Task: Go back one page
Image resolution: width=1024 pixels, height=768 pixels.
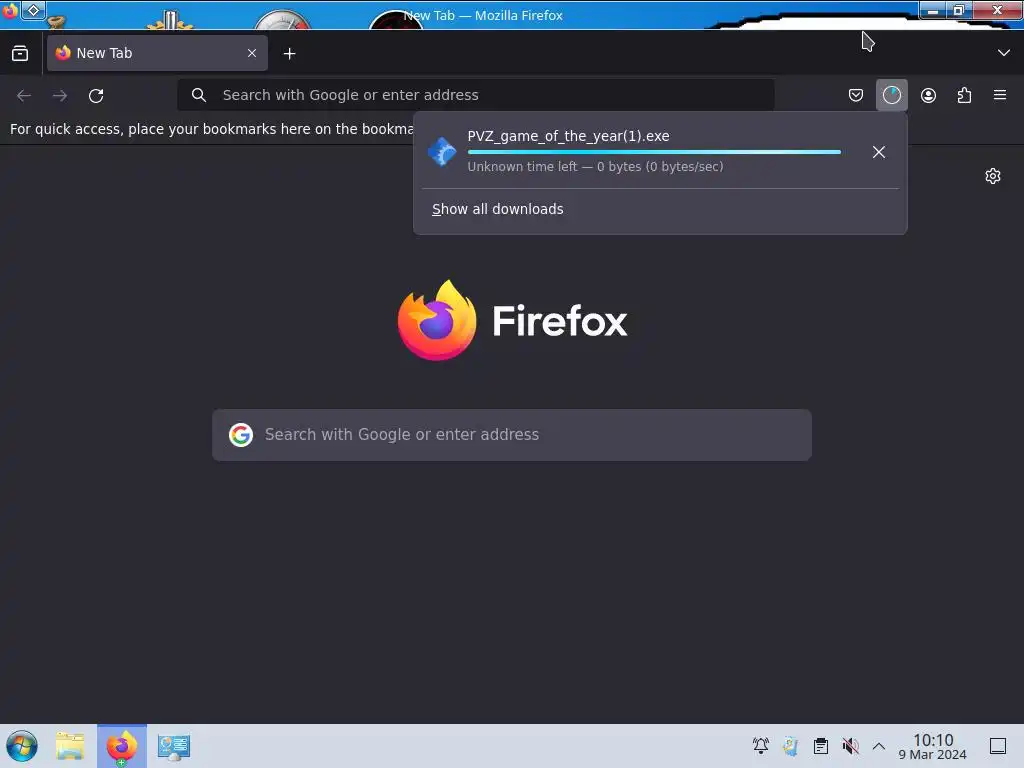Action: click(24, 95)
